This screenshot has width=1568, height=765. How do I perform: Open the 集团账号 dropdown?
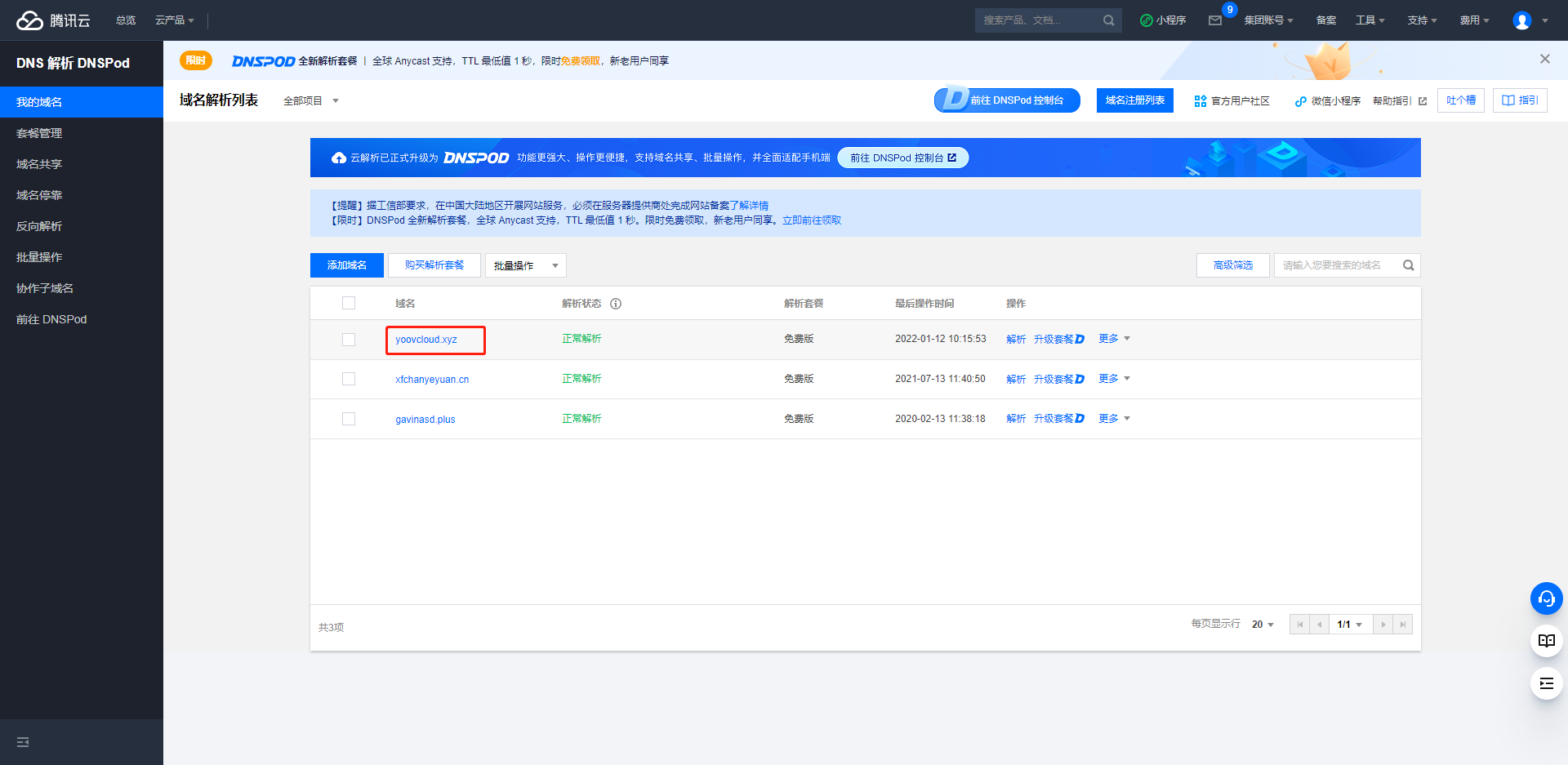coord(1268,20)
